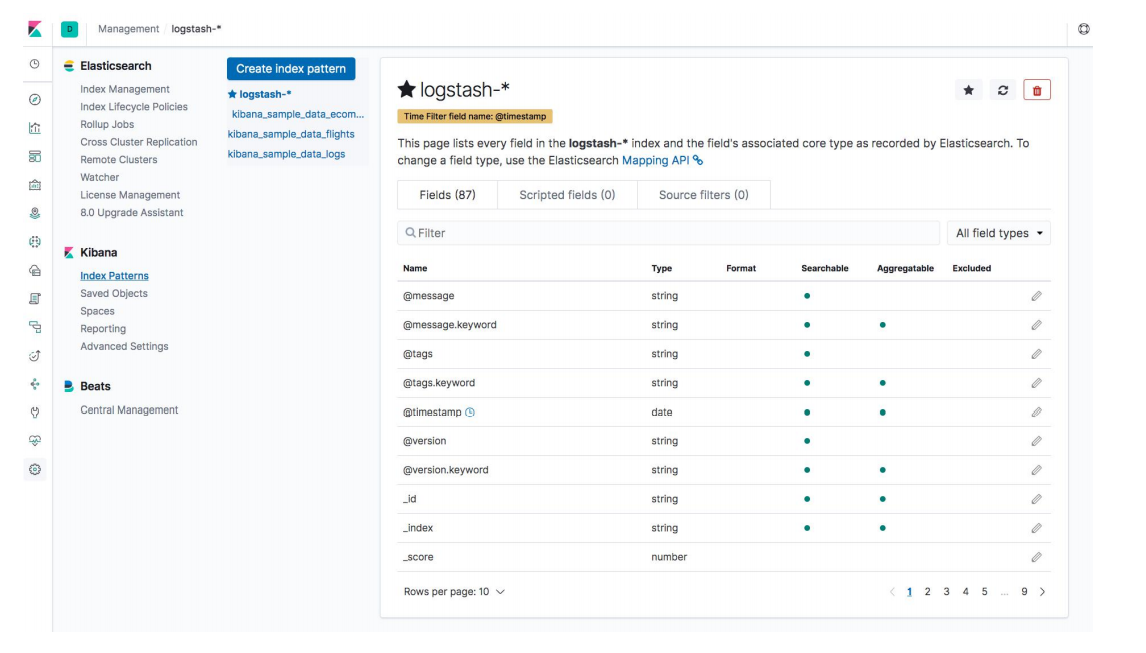Go to next page arrow
This screenshot has height=653, width=1146.
pos(1042,592)
